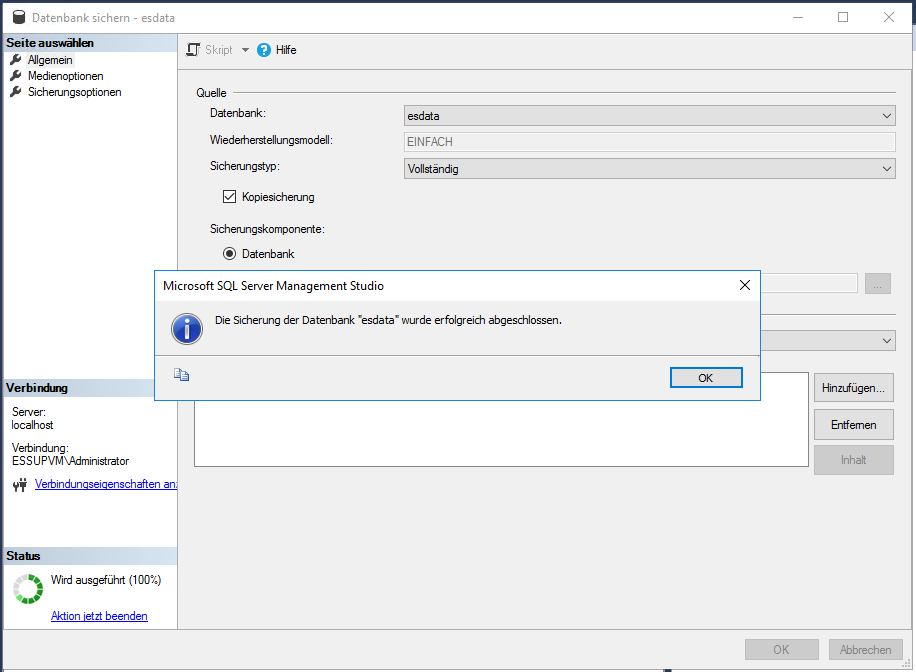Click the database icon in title bar

pyautogui.click(x=19, y=18)
